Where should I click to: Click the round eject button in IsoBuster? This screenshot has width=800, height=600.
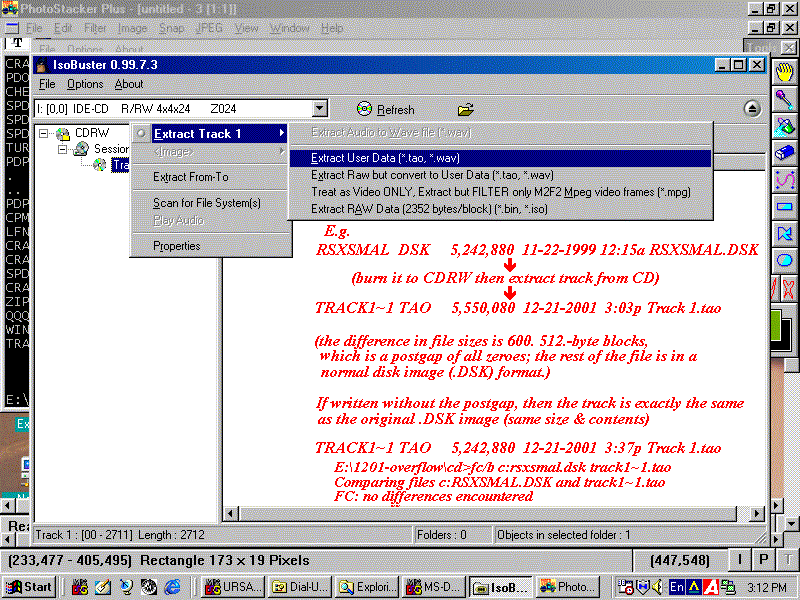point(752,109)
